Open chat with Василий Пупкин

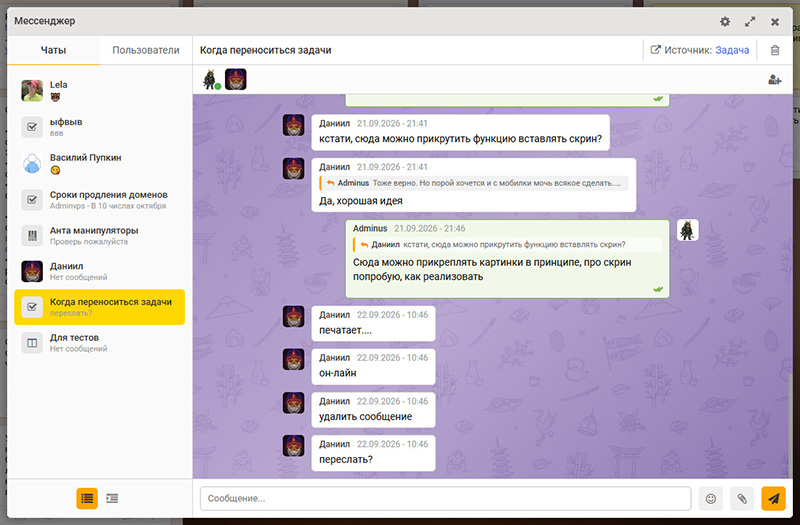click(x=99, y=163)
